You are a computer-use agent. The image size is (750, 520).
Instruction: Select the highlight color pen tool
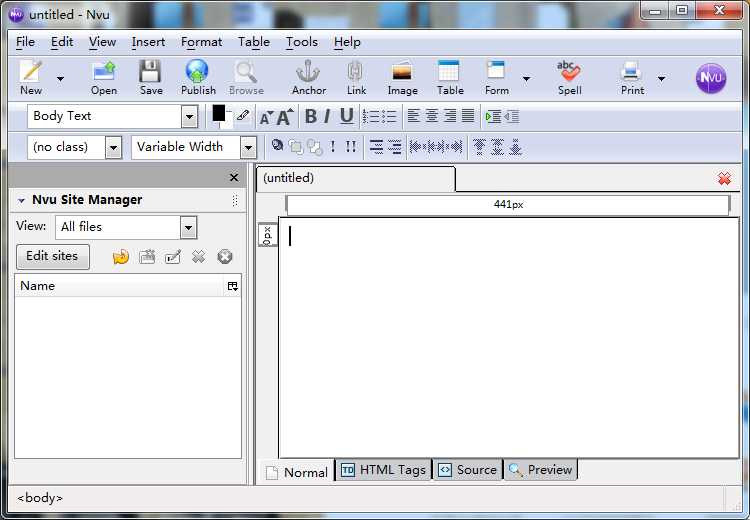(243, 115)
